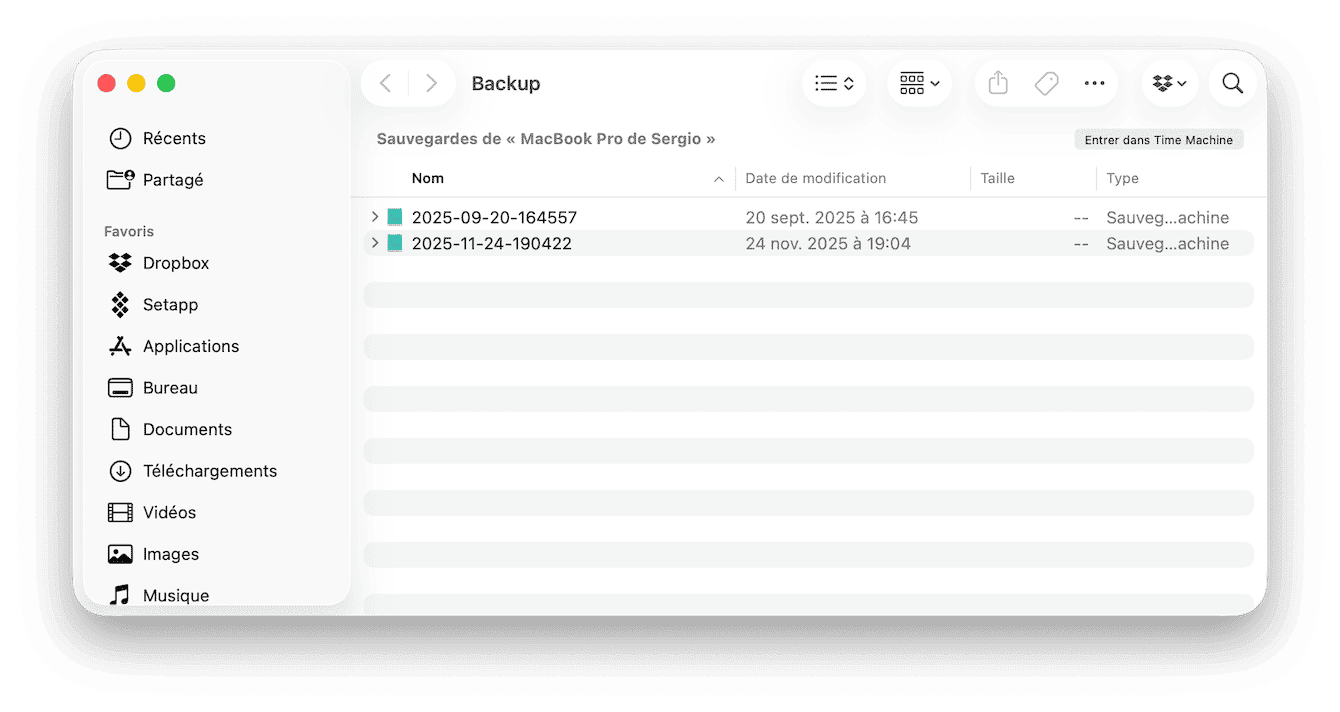Open the more actions ellipsis menu
1340x712 pixels.
pos(1094,84)
